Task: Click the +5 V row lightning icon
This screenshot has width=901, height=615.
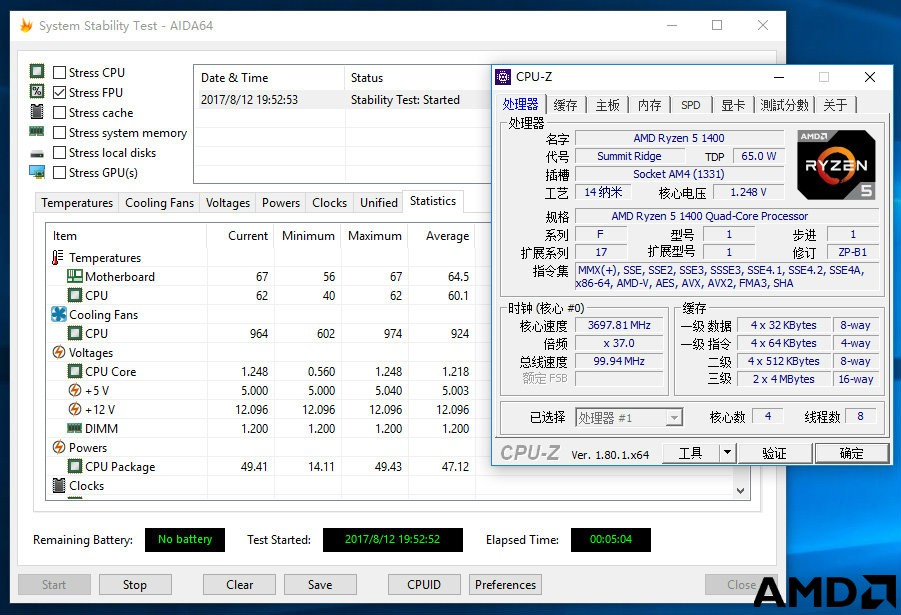Action: (x=75, y=390)
